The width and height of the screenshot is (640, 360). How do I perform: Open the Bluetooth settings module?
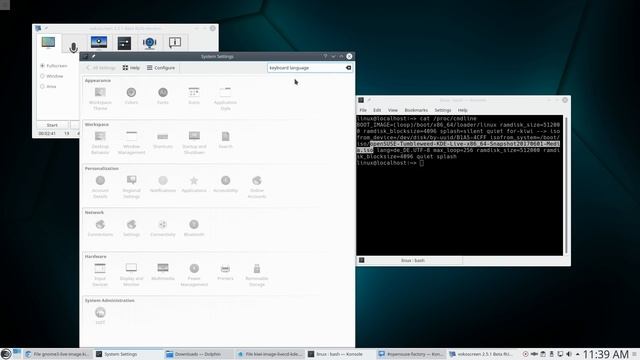[x=194, y=228]
